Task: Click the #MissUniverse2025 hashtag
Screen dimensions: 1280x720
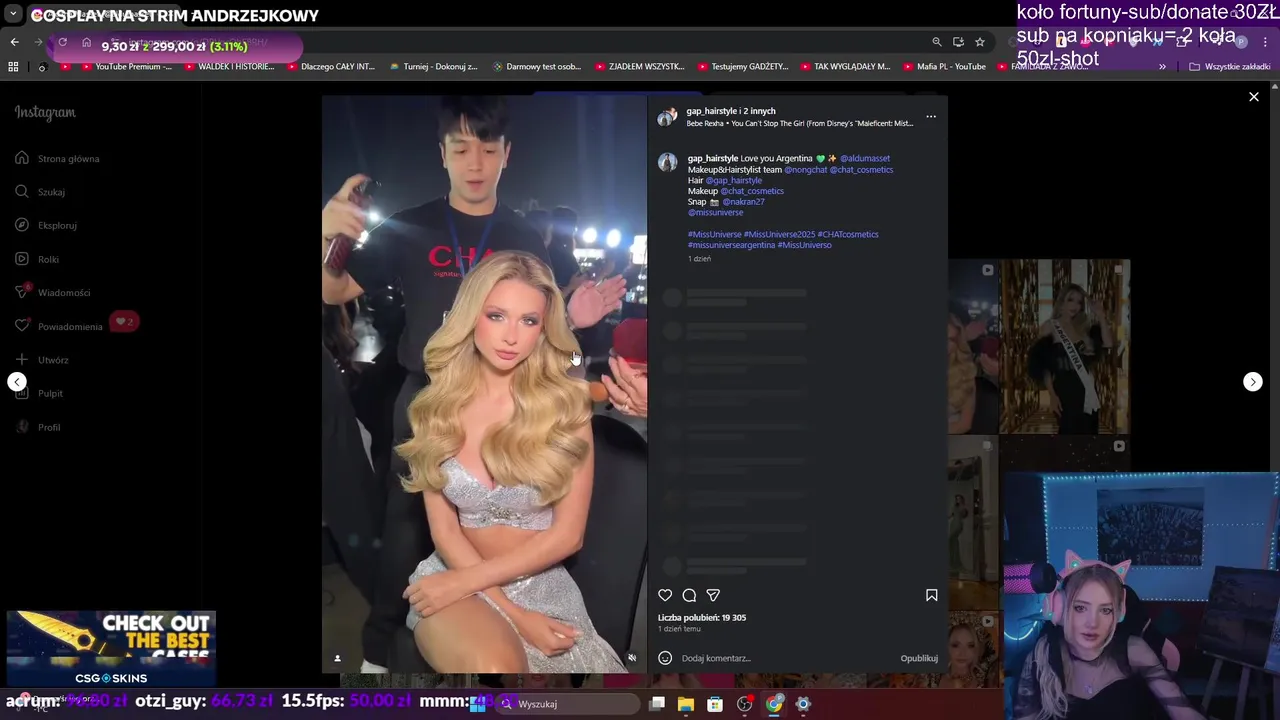Action: coord(779,234)
